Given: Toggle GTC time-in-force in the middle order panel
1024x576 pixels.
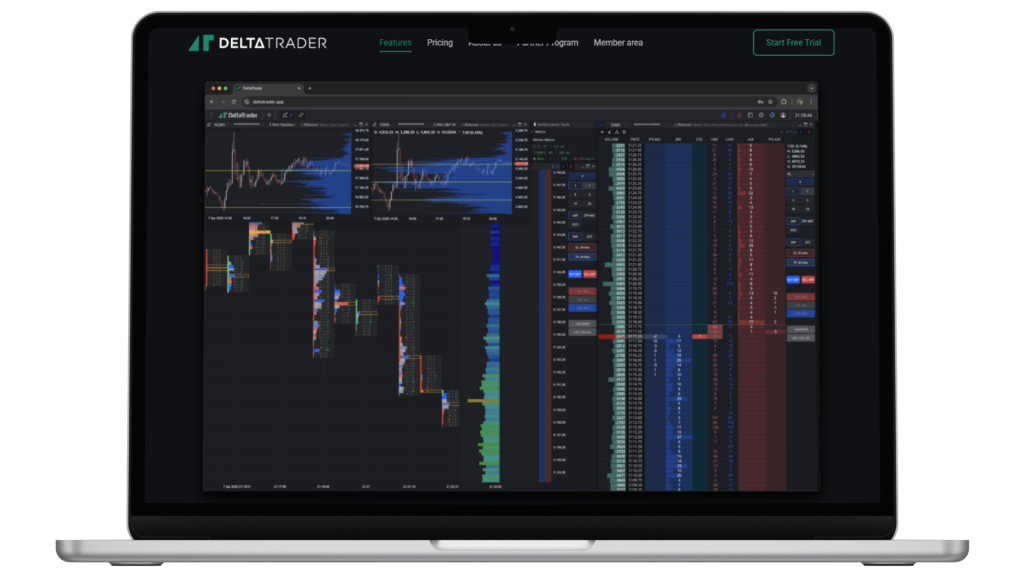Looking at the screenshot, I should coord(590,236).
